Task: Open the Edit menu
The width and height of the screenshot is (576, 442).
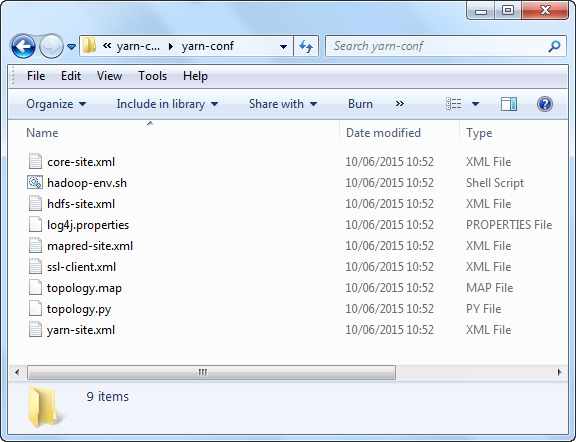Action: coord(71,76)
